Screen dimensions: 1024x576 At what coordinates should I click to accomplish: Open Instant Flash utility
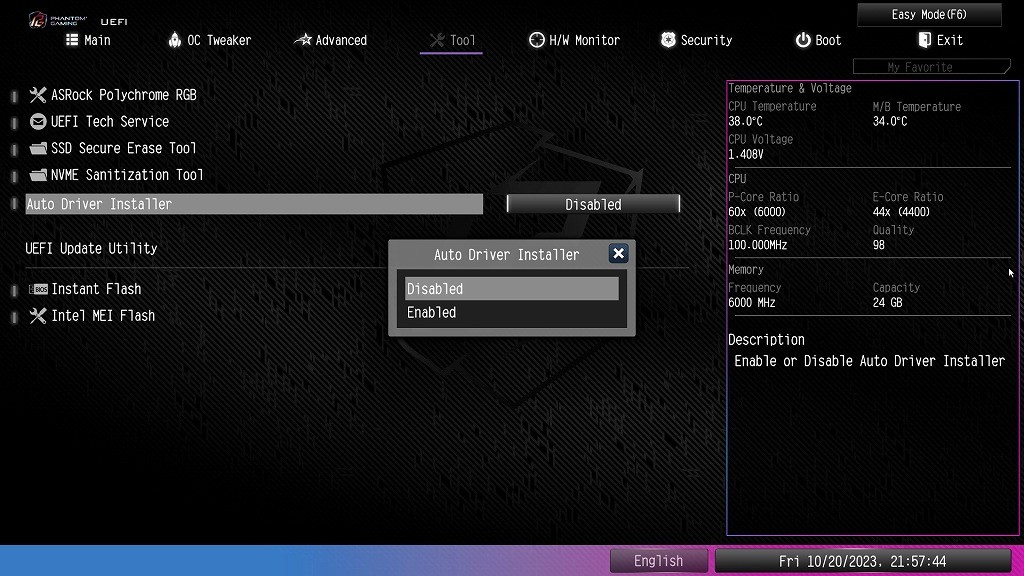click(96, 289)
